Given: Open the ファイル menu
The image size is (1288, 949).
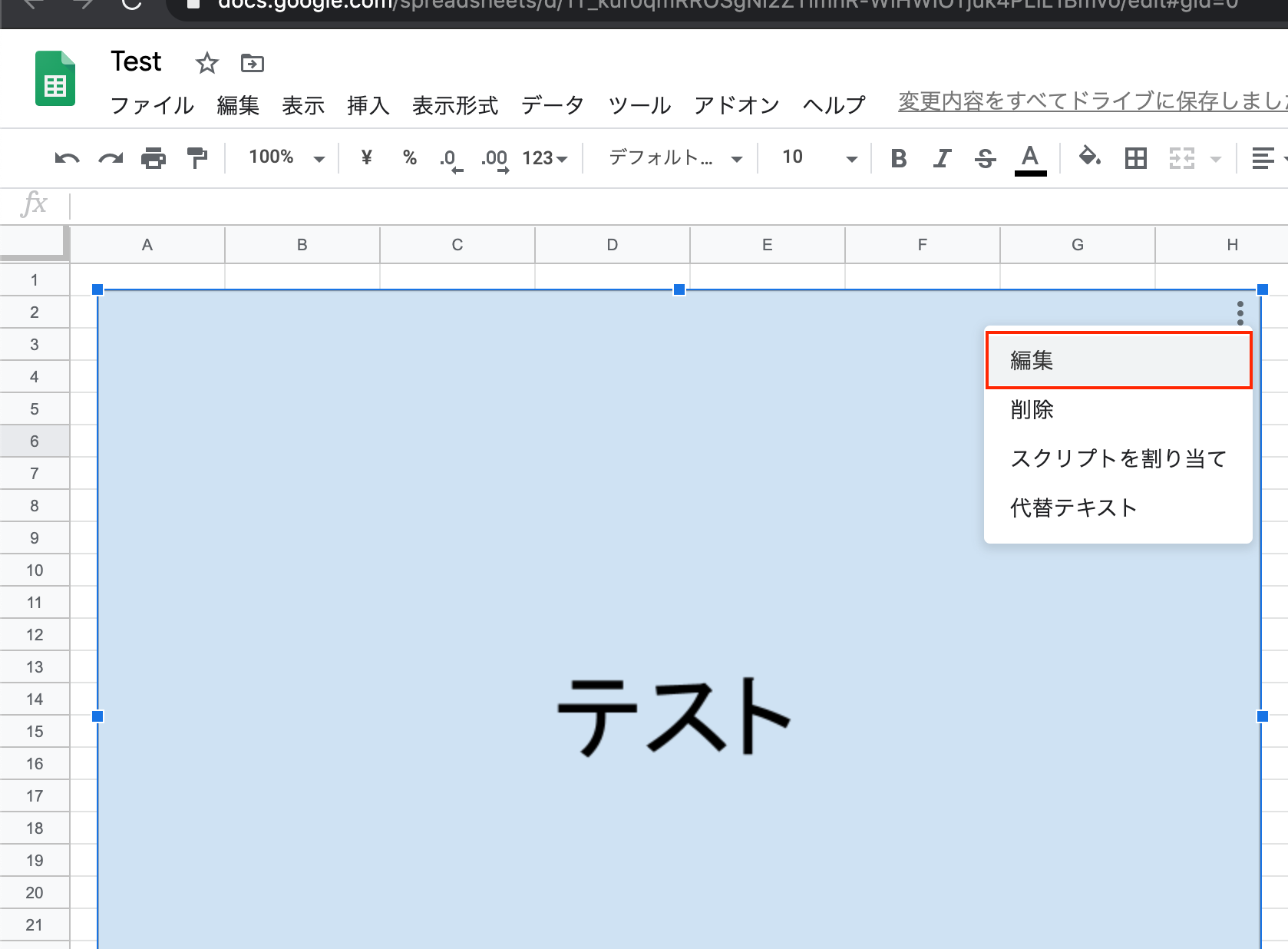Looking at the screenshot, I should click(152, 105).
